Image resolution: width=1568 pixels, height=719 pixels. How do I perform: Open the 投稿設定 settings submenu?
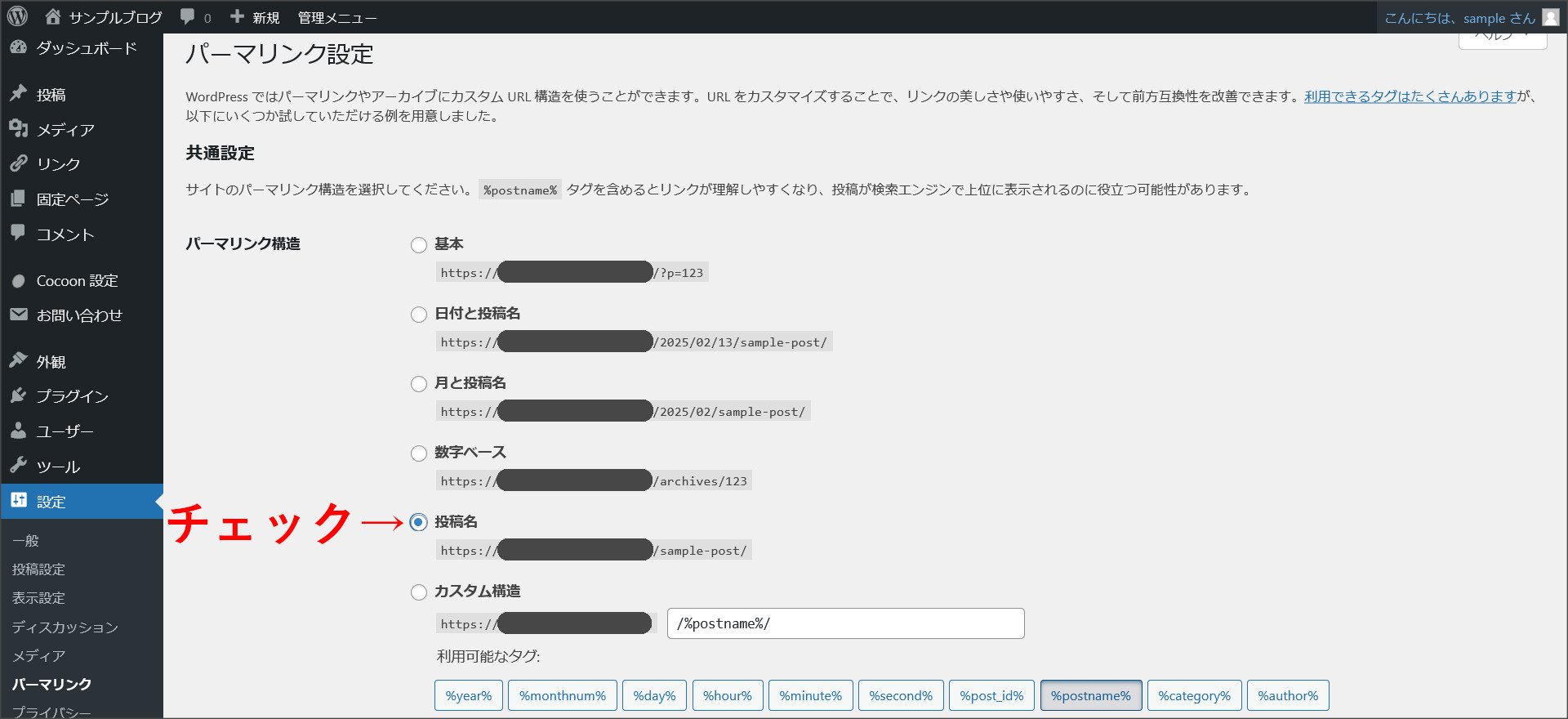(x=38, y=569)
